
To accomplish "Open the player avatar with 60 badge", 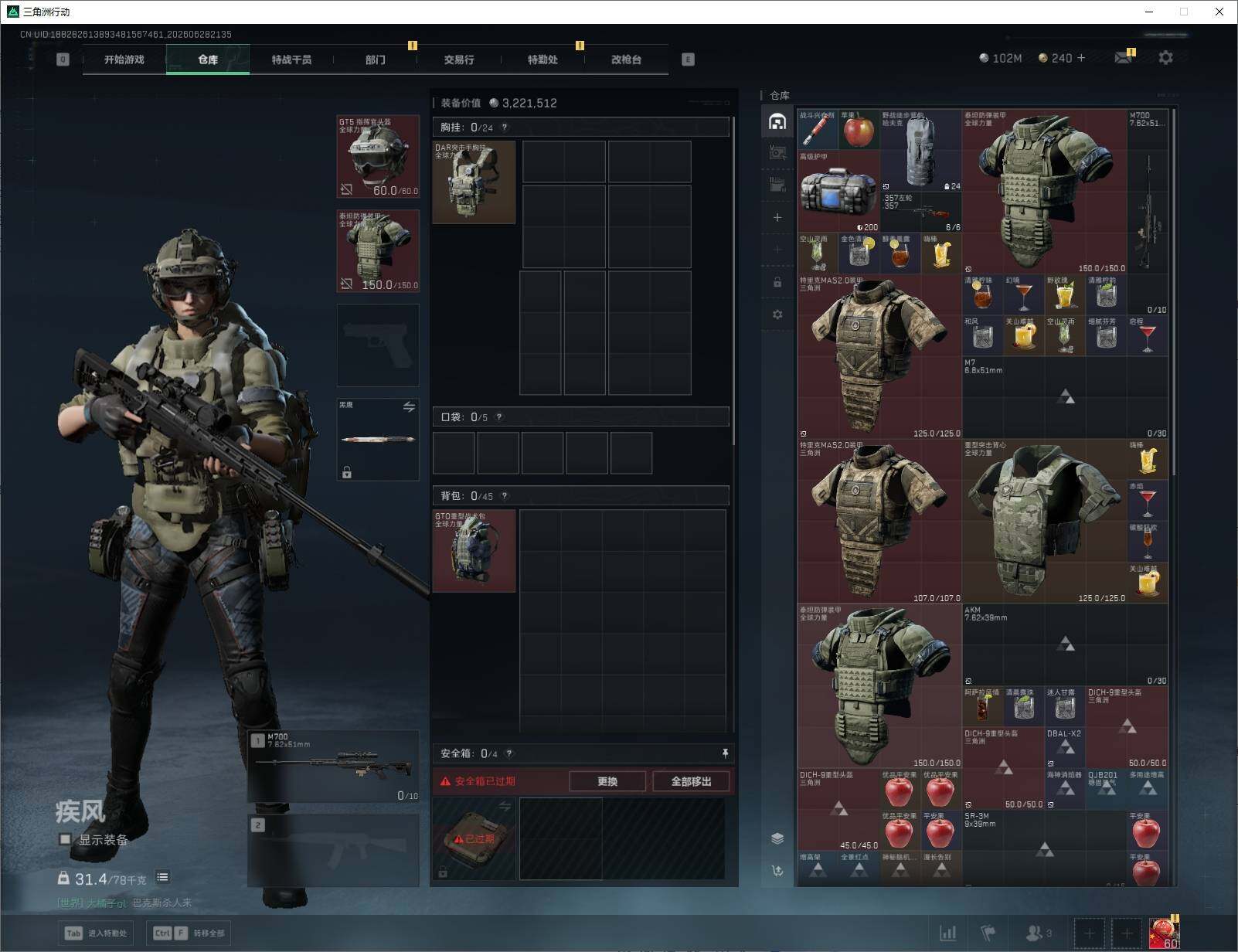I will tap(1164, 933).
